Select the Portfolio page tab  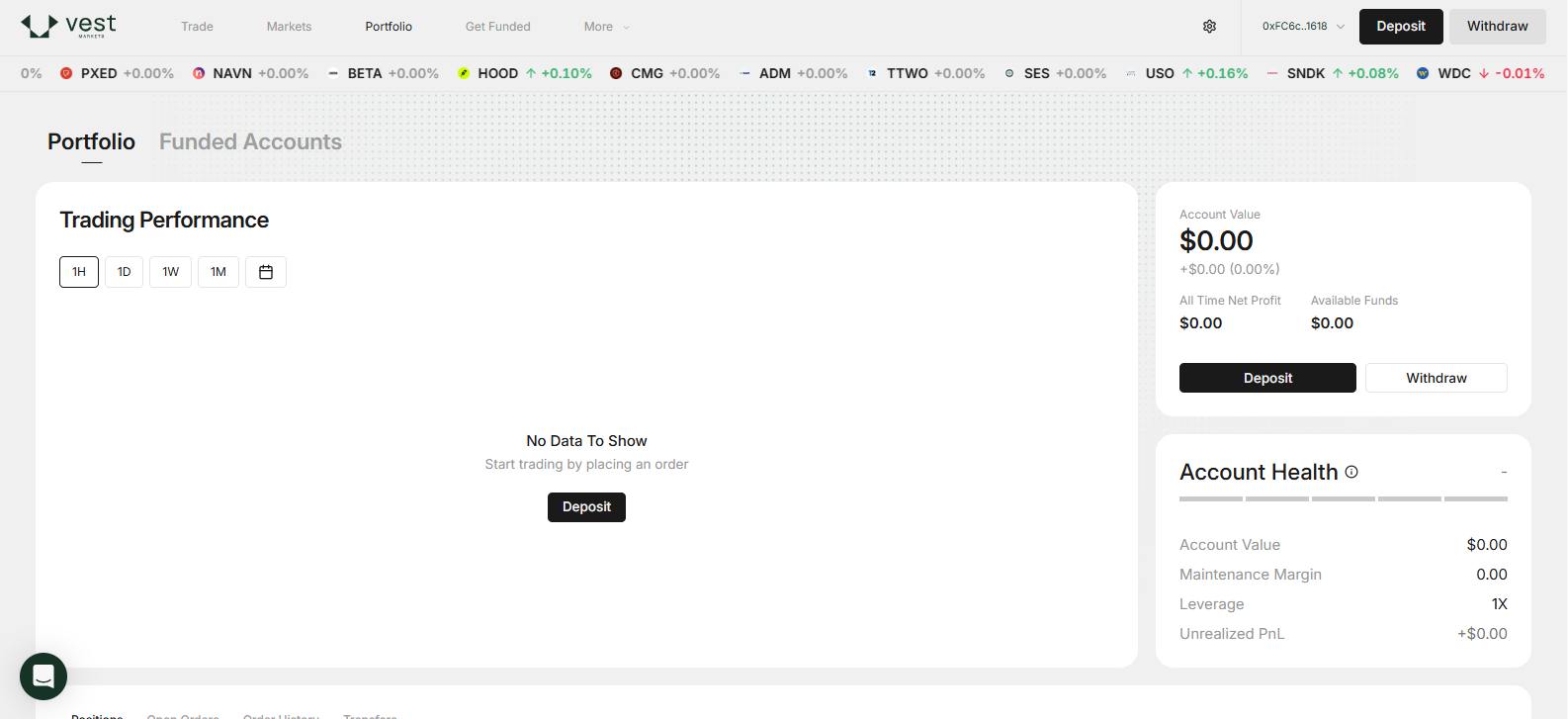click(91, 141)
